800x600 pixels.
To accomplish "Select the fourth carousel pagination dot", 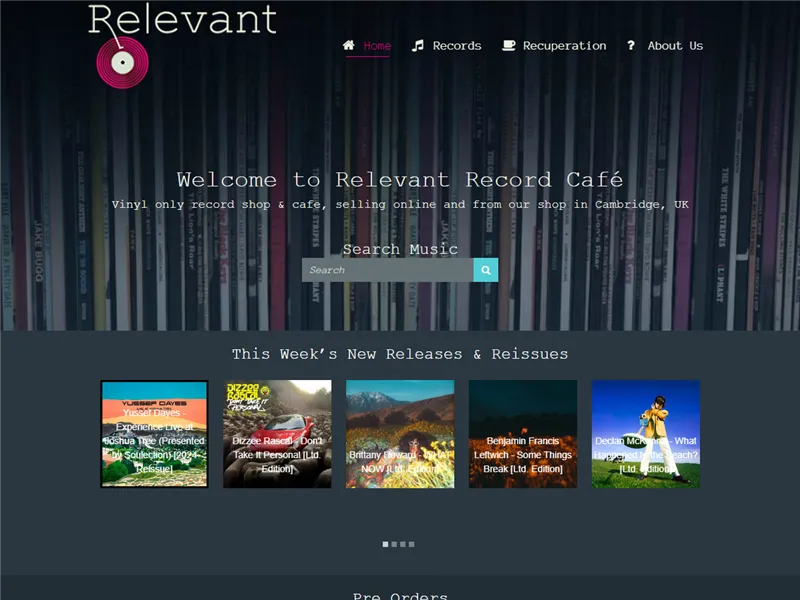I will 412,544.
